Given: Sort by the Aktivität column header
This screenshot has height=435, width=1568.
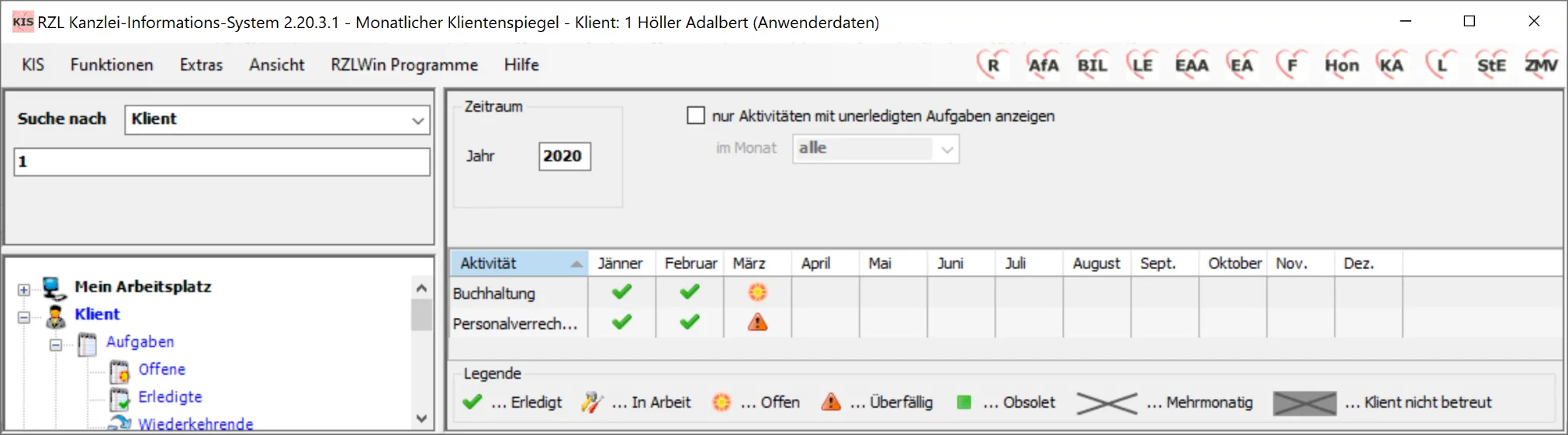Looking at the screenshot, I should [519, 263].
